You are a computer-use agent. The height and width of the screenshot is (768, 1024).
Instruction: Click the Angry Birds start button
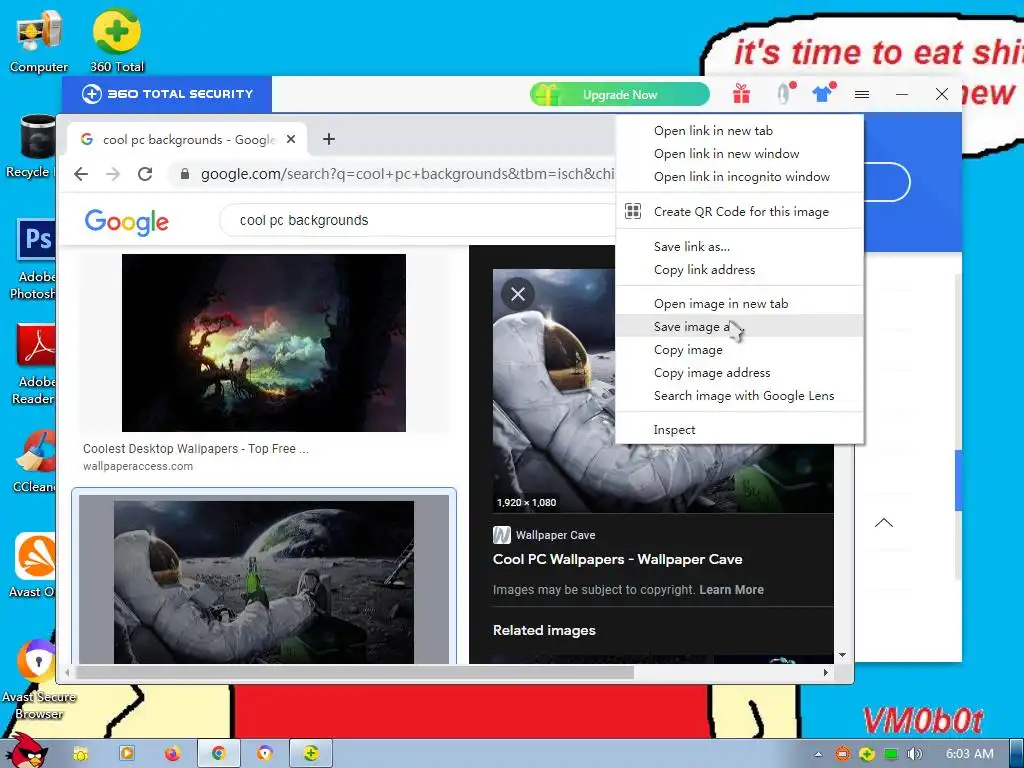pyautogui.click(x=25, y=751)
